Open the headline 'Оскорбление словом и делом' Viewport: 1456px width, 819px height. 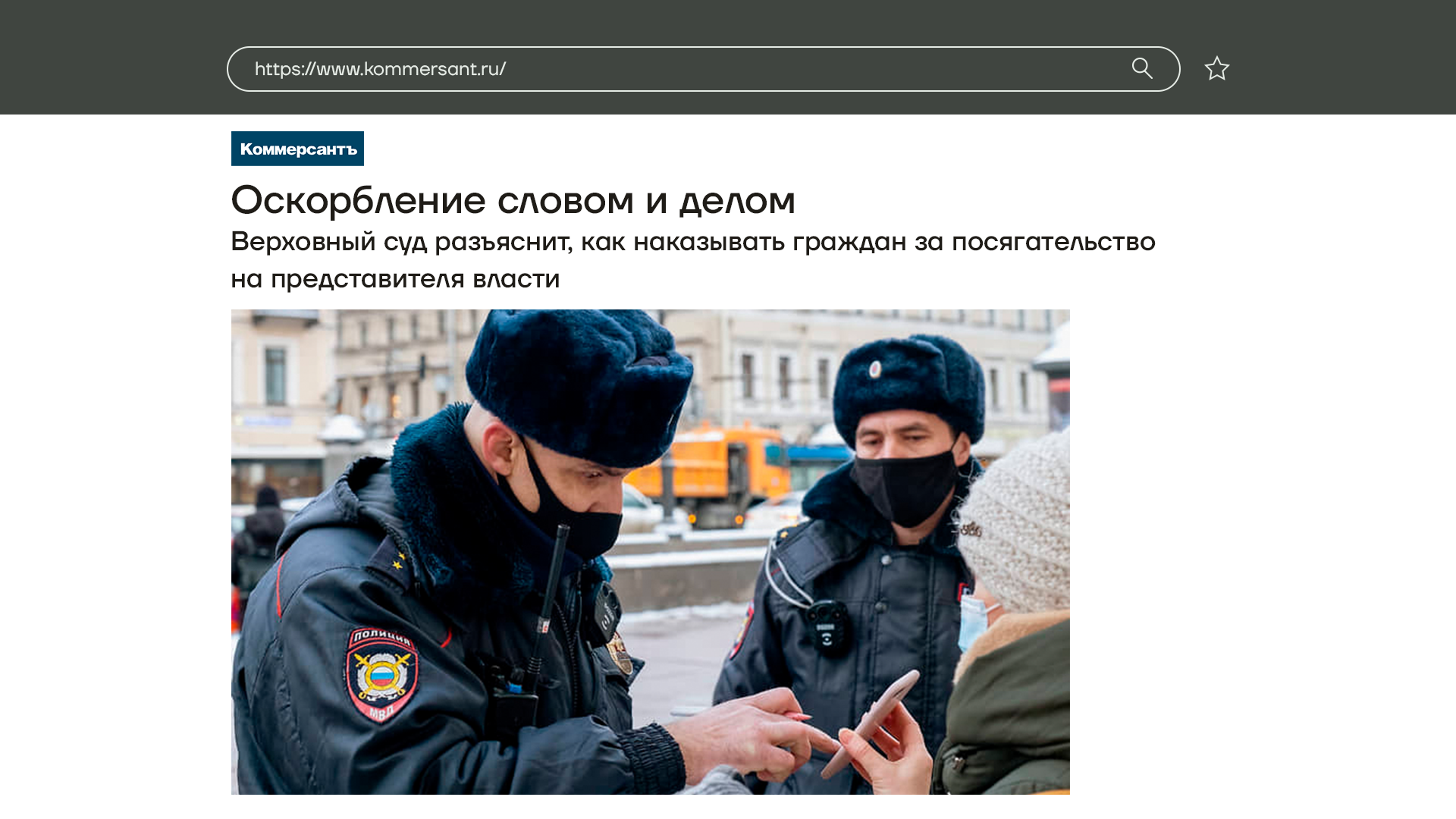click(513, 199)
